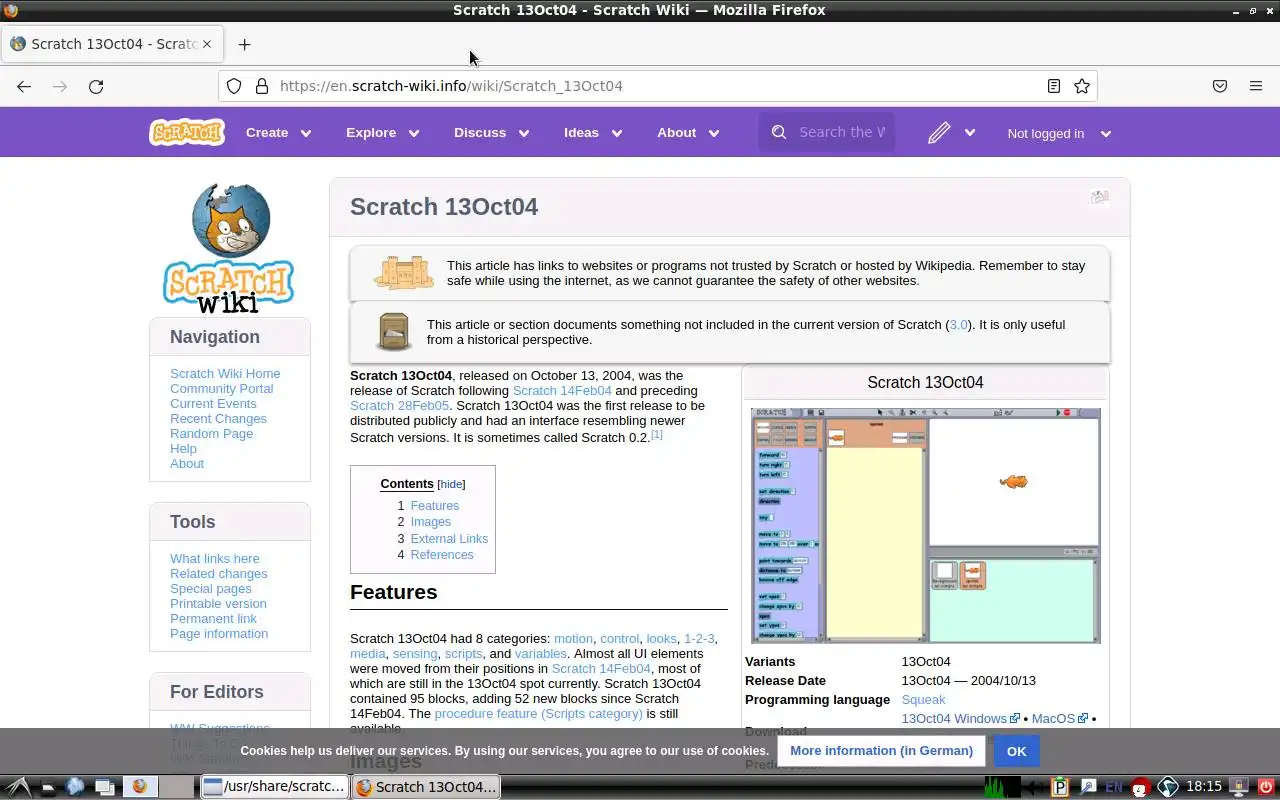Viewport: 1280px width, 800px height.
Task: Open the Pocket save icon
Action: click(x=1220, y=86)
